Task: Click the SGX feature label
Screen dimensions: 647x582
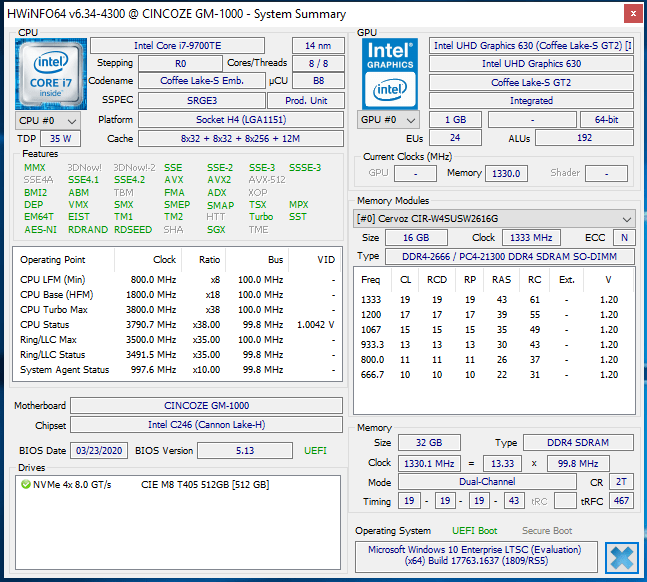Action: [216, 229]
